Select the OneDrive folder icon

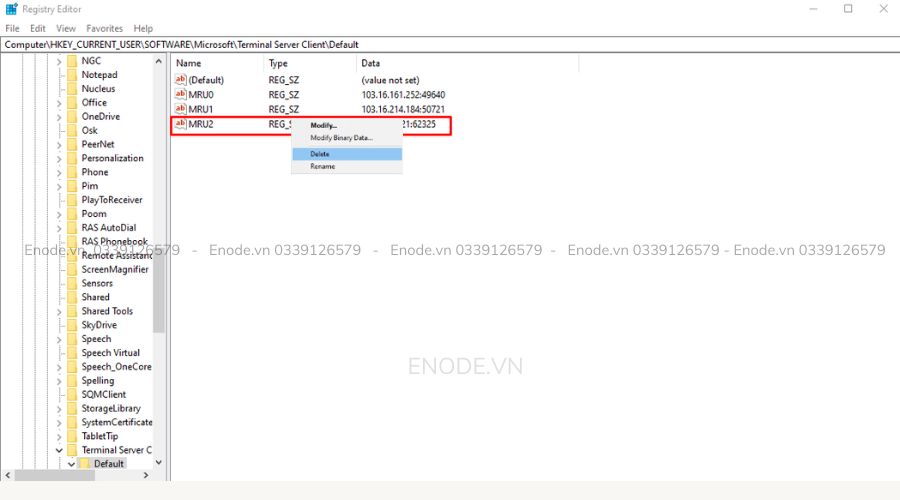(72, 116)
